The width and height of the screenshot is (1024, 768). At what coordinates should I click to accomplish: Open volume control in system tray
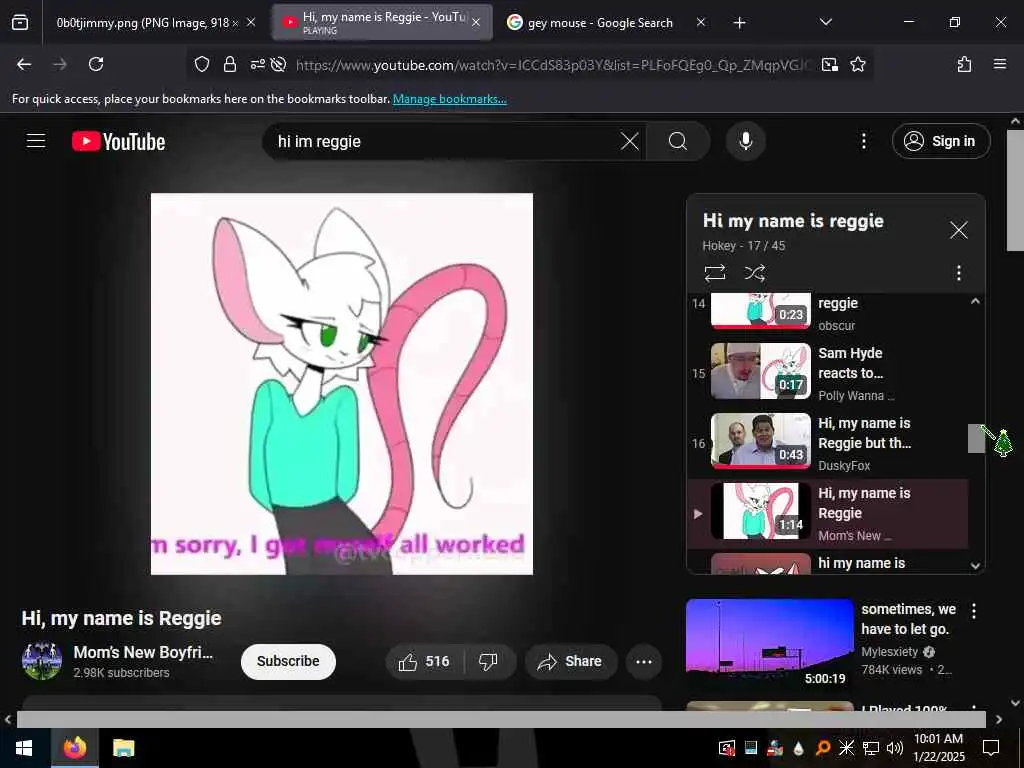894,748
